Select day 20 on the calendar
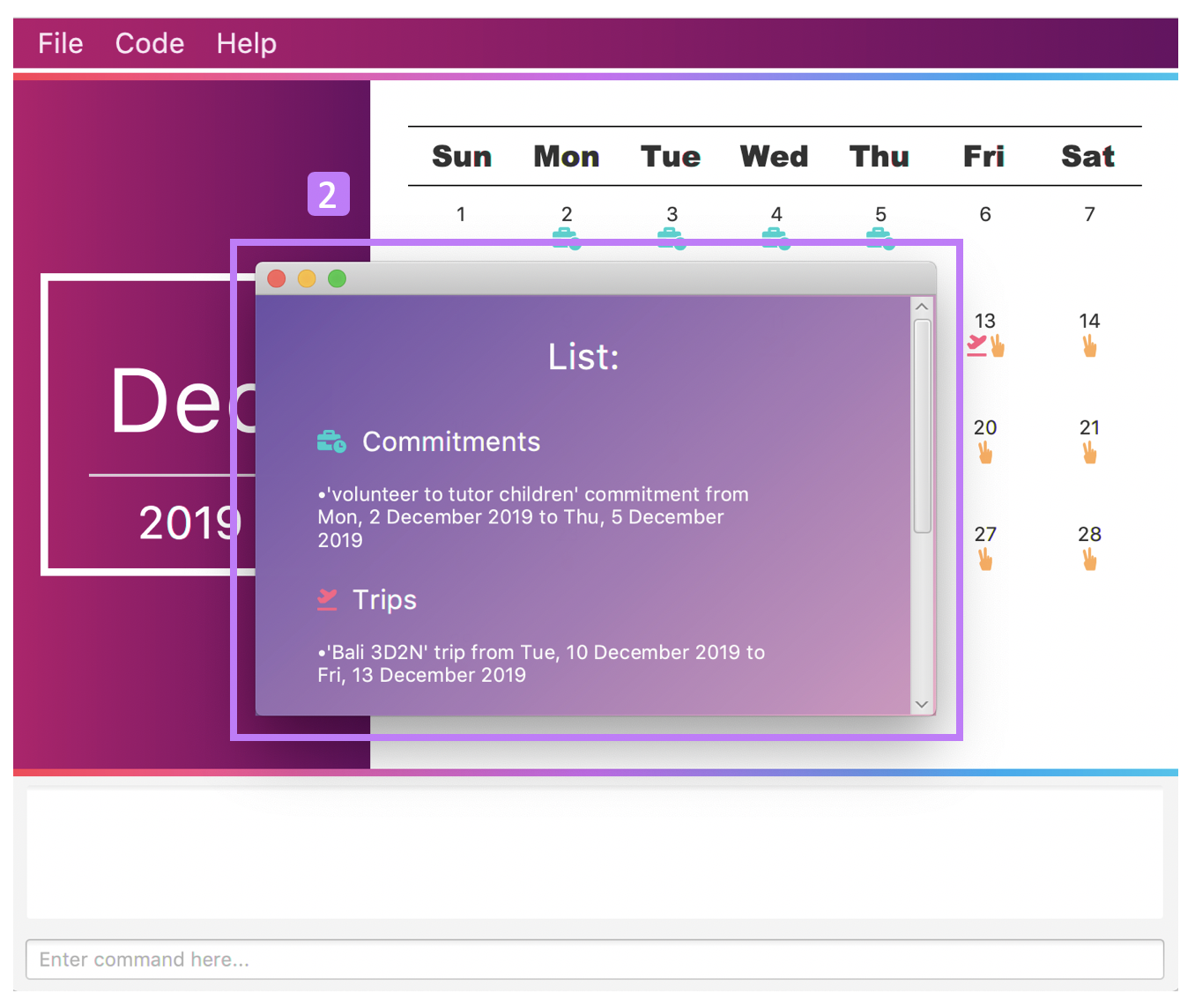 click(985, 427)
